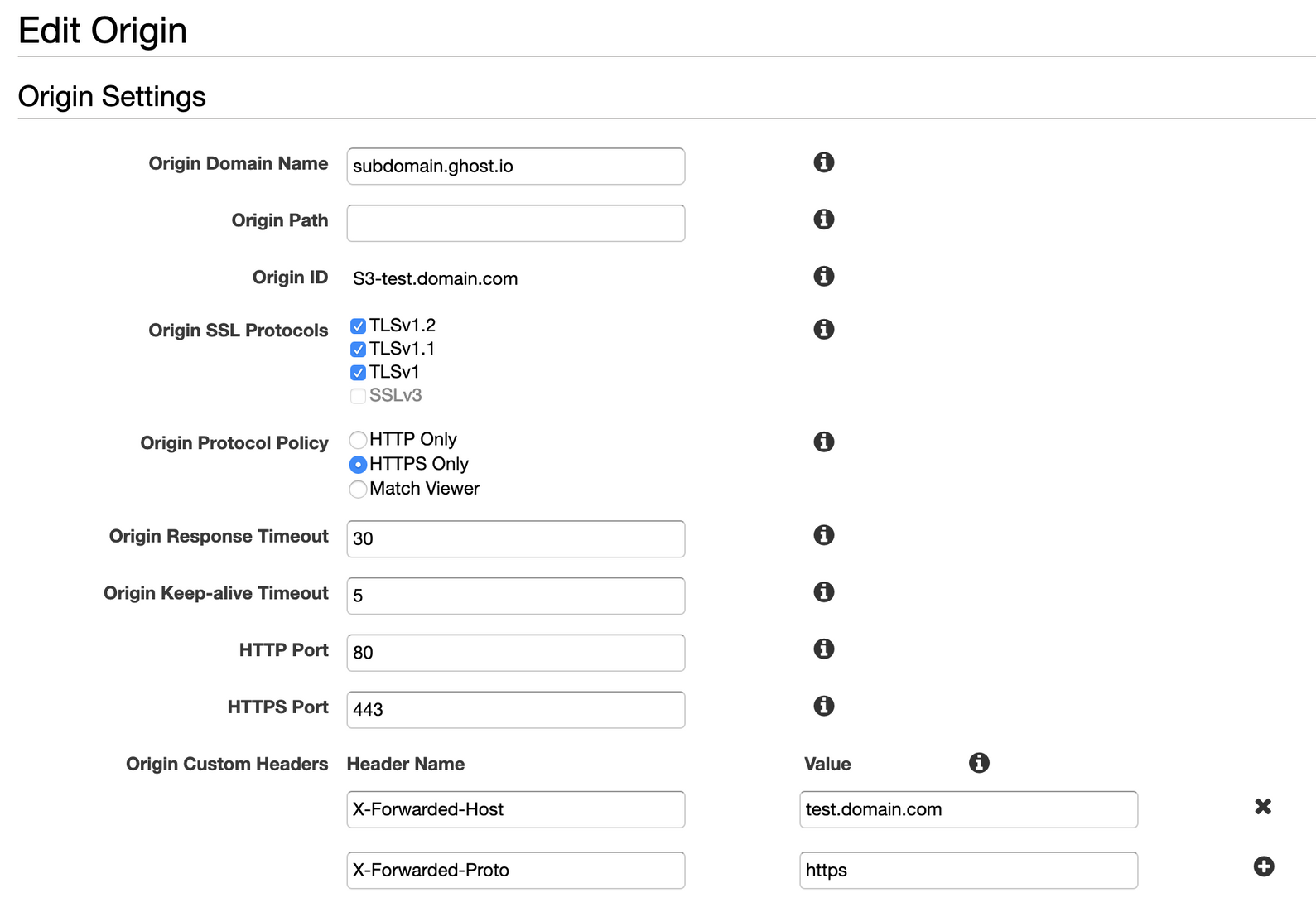Focus the empty Origin Path field
The image size is (1316, 917).
pos(515,224)
